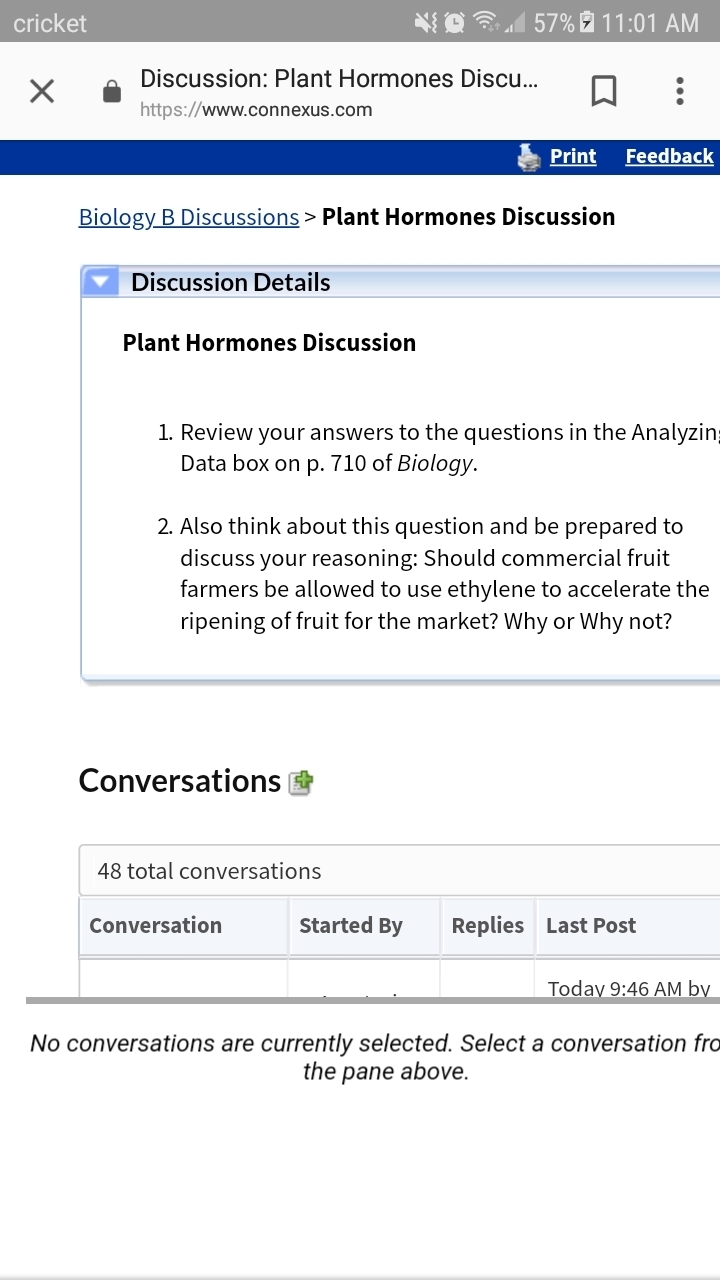Bookmark this page with the bookmark icon
Image resolution: width=720 pixels, height=1280 pixels.
coord(603,92)
